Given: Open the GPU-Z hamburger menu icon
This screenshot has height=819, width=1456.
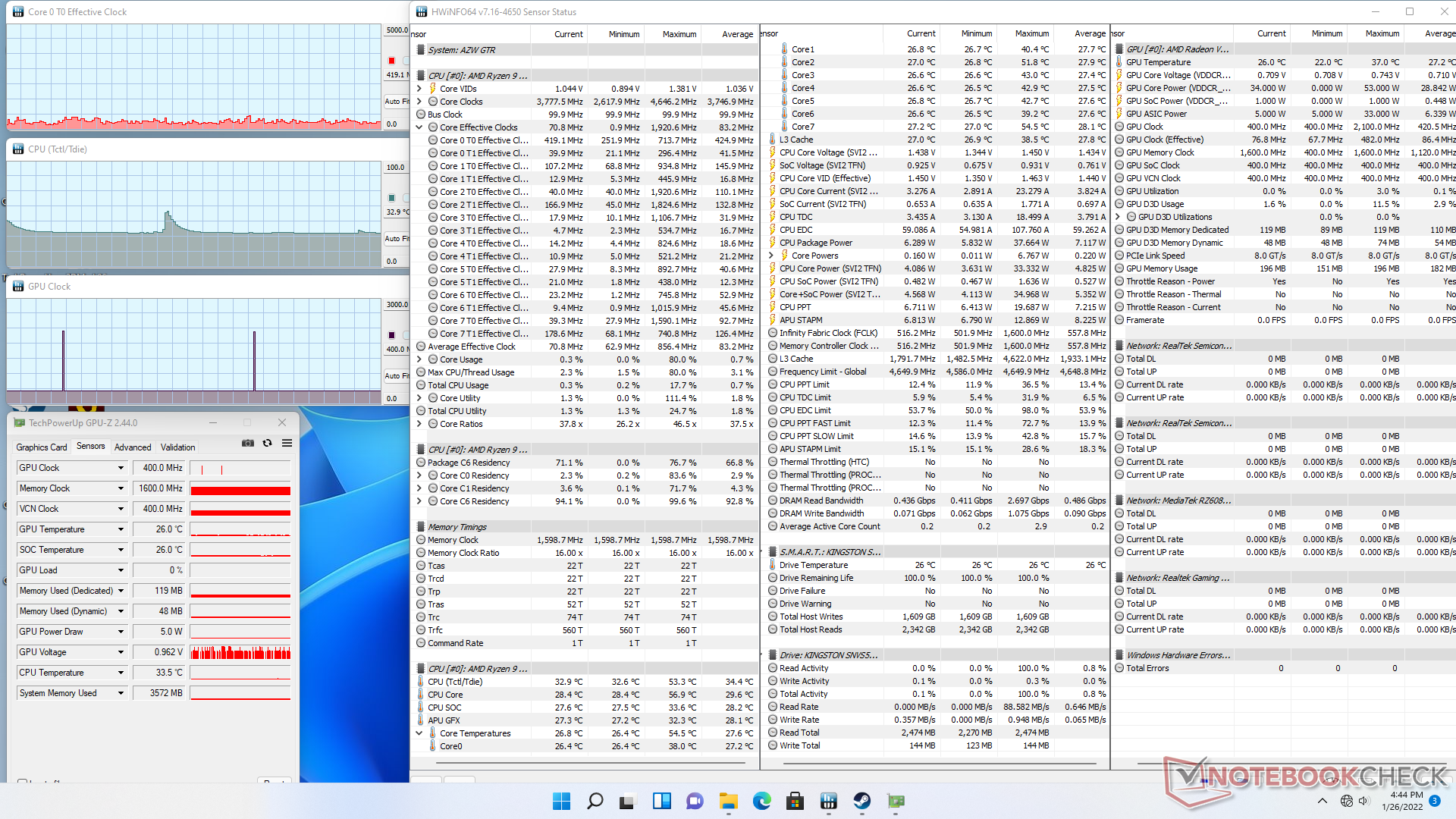Looking at the screenshot, I should (x=287, y=444).
